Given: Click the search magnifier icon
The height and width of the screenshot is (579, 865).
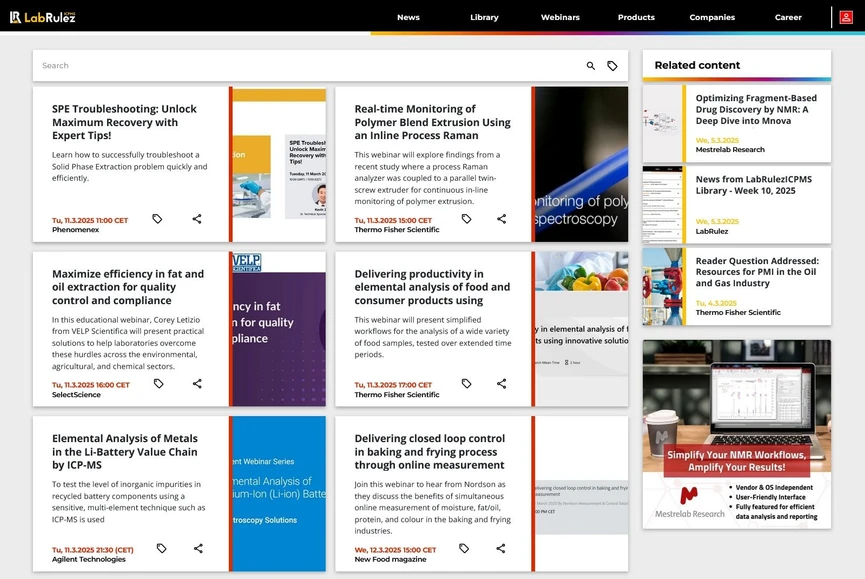Looking at the screenshot, I should [591, 66].
